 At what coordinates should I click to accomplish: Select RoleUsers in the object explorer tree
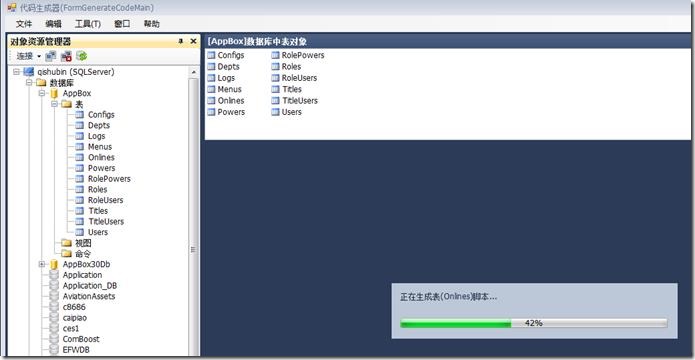click(105, 200)
